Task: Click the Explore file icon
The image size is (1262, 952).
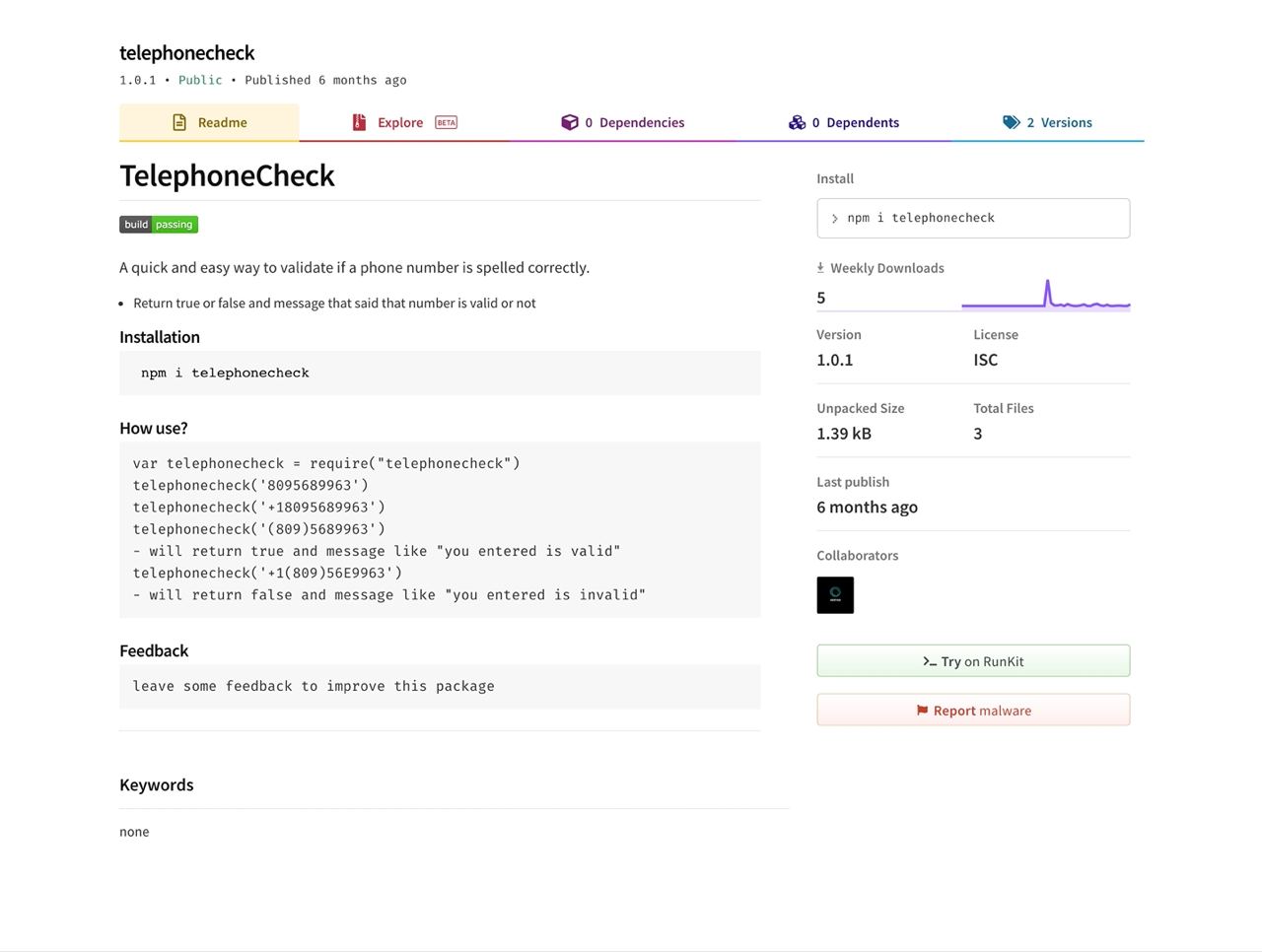Action: click(x=359, y=122)
